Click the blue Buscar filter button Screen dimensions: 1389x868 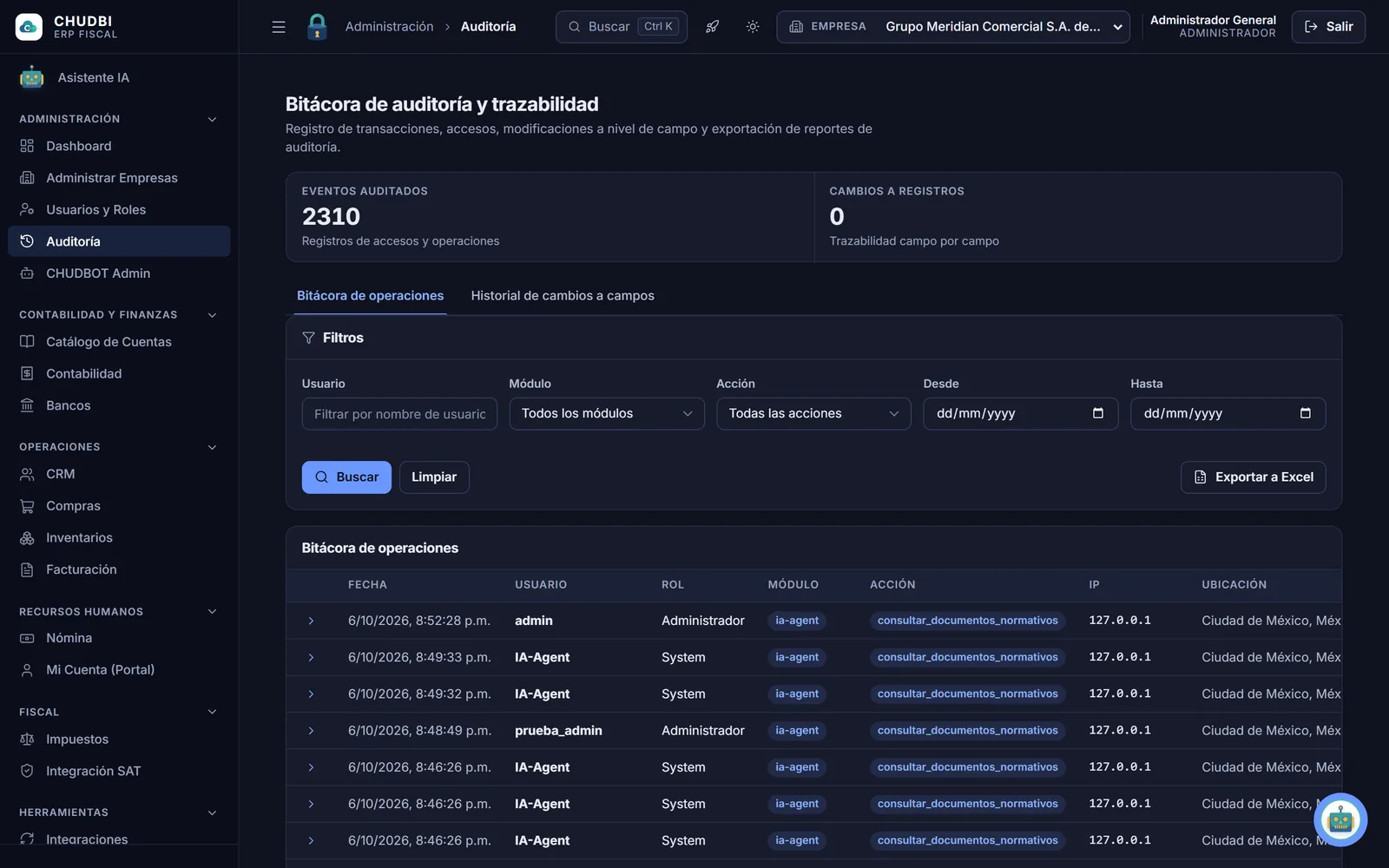pos(346,477)
